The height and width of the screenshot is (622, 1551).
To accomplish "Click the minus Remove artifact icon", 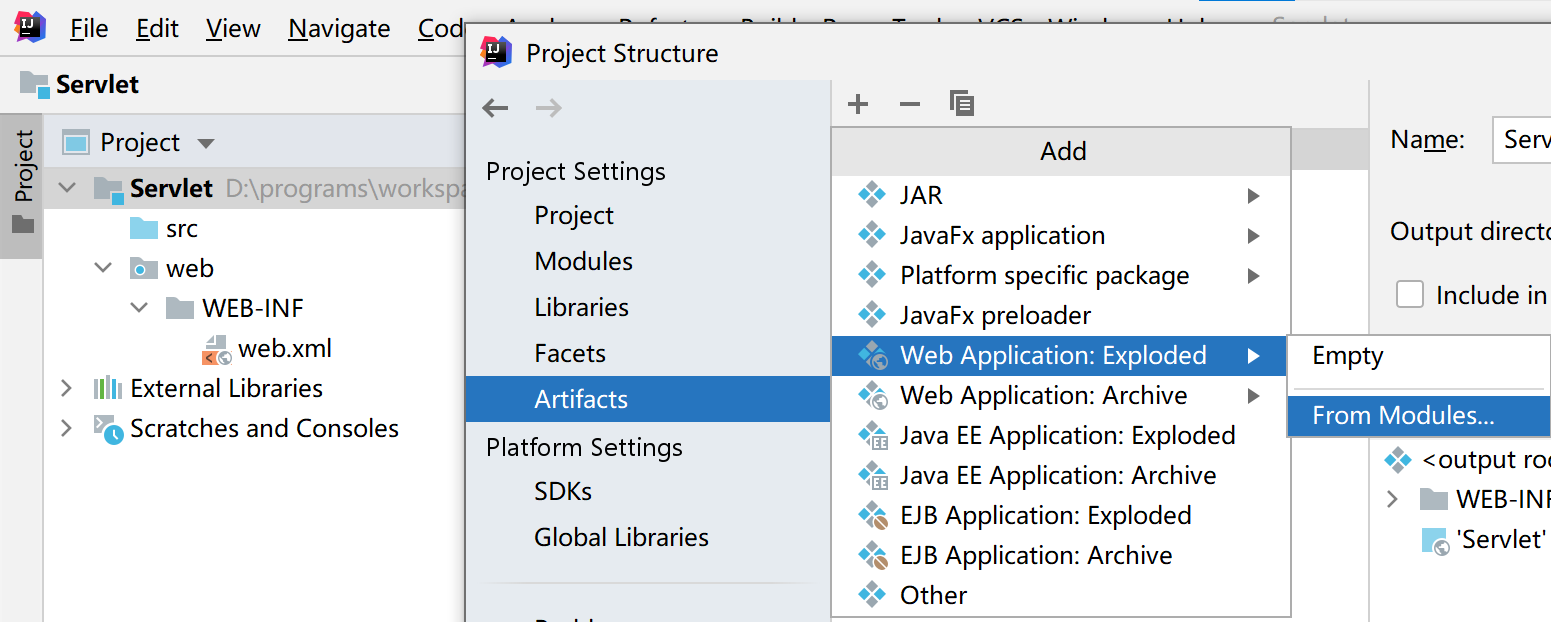I will (909, 104).
